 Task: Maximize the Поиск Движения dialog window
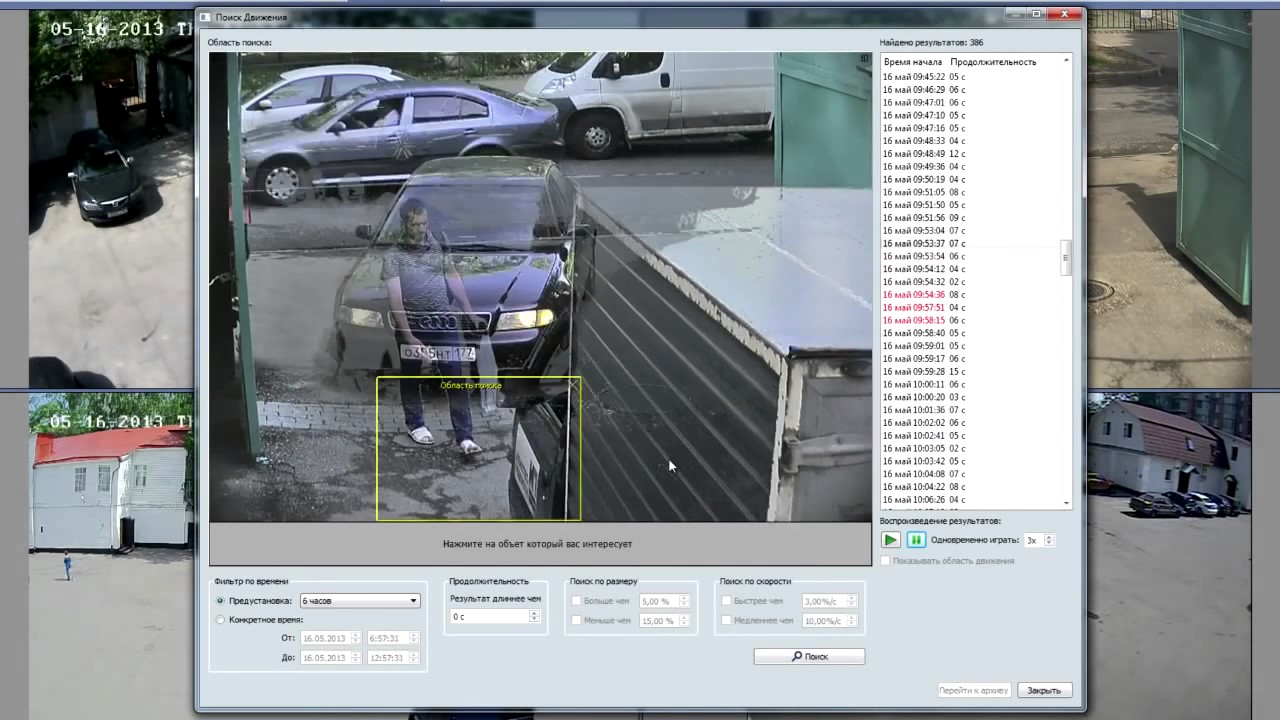pos(1036,14)
